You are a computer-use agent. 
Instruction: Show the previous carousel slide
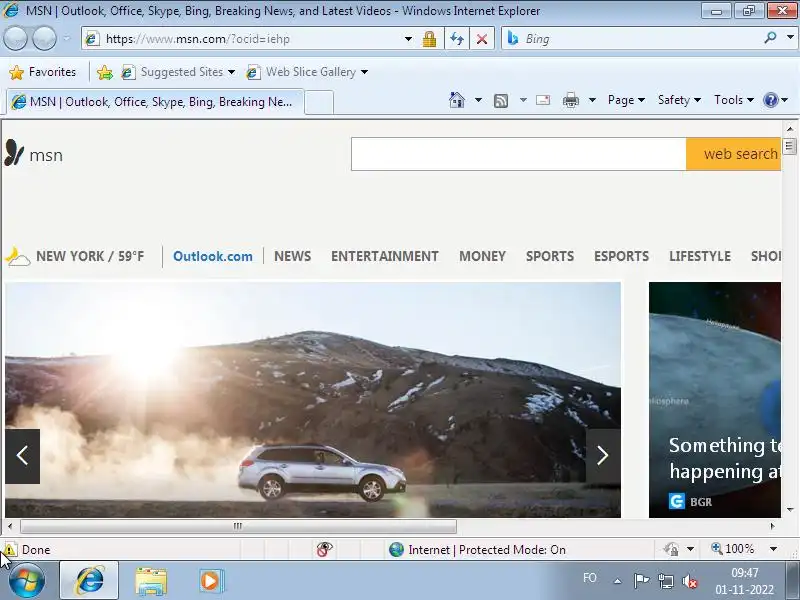point(22,456)
